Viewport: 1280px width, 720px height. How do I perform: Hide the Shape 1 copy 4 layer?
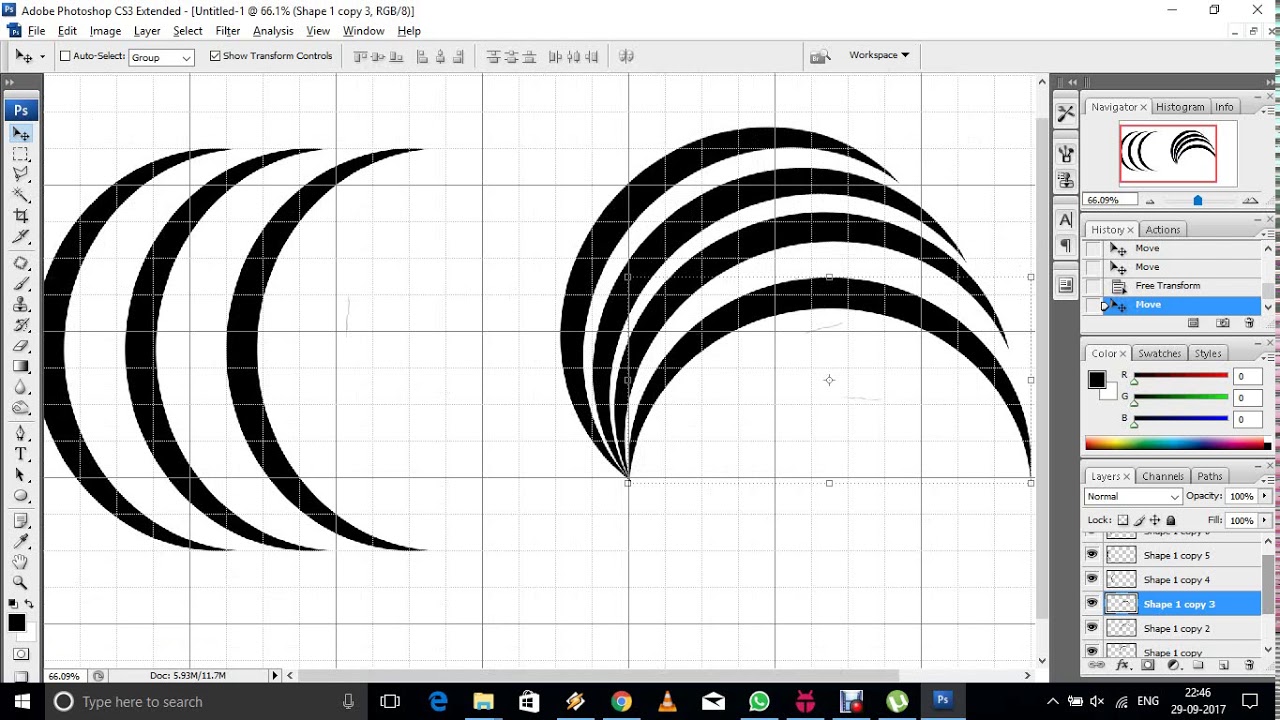(x=1092, y=578)
